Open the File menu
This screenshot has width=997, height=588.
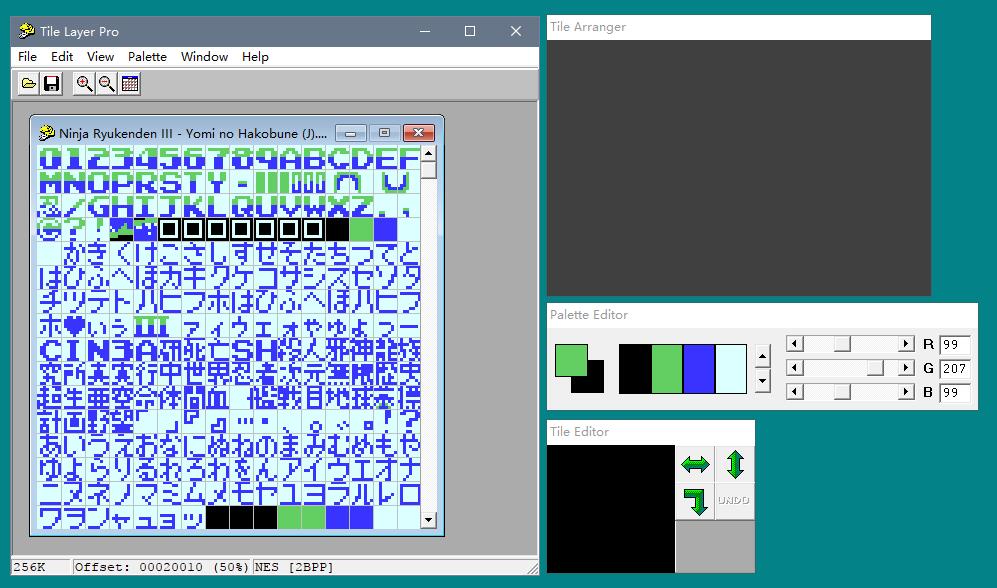tap(26, 57)
